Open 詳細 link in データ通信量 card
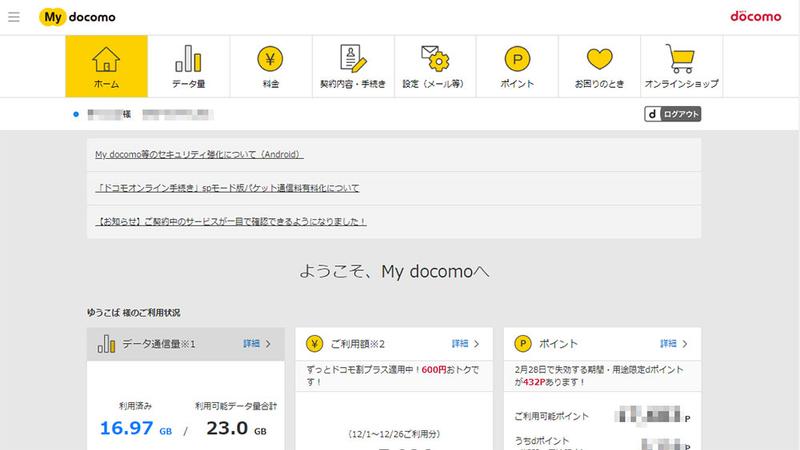Screen dimensions: 800x450 252,344
